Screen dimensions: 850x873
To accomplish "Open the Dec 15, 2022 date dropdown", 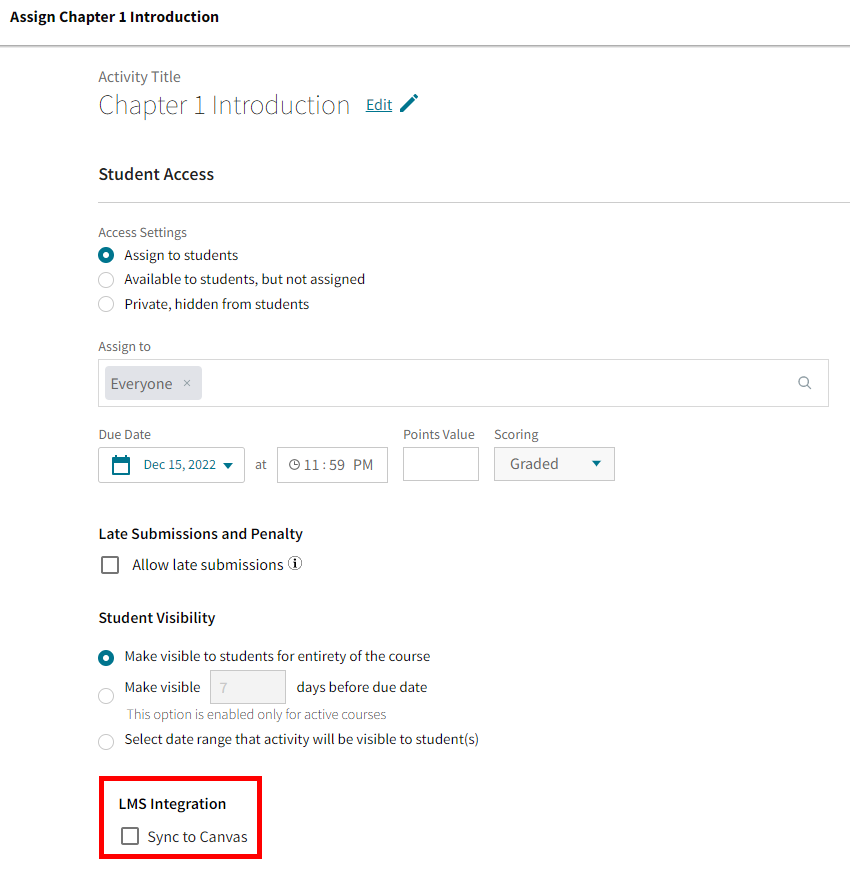I will [227, 464].
